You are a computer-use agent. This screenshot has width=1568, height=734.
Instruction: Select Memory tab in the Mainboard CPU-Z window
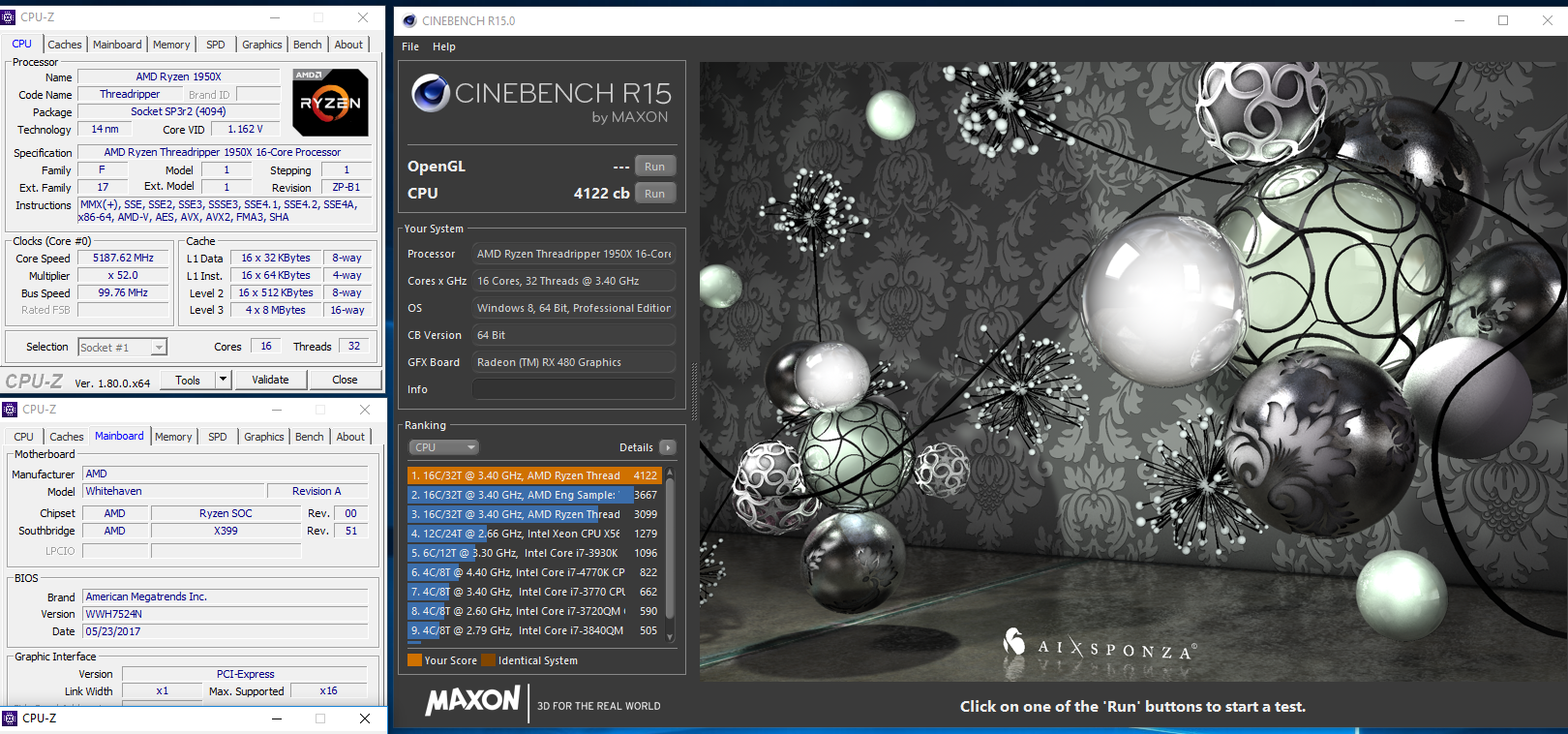(x=173, y=437)
